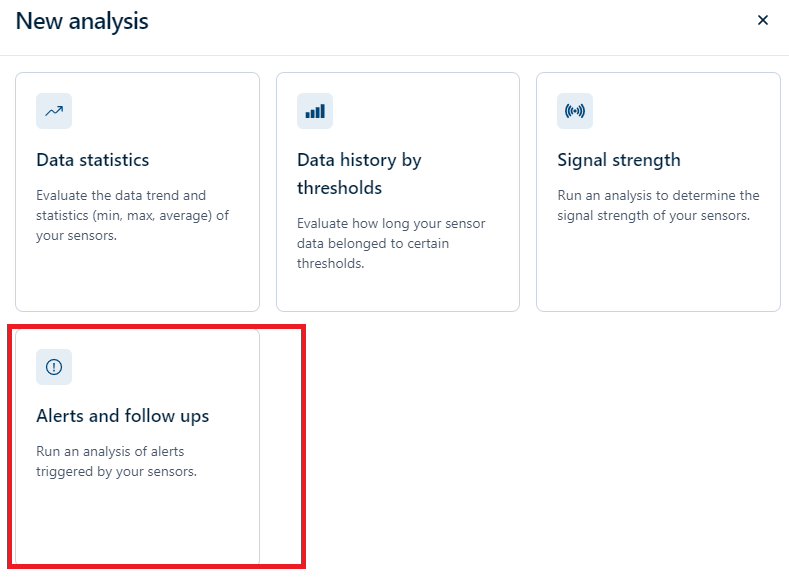Click the description about alerts triggered by sensors

click(116, 461)
